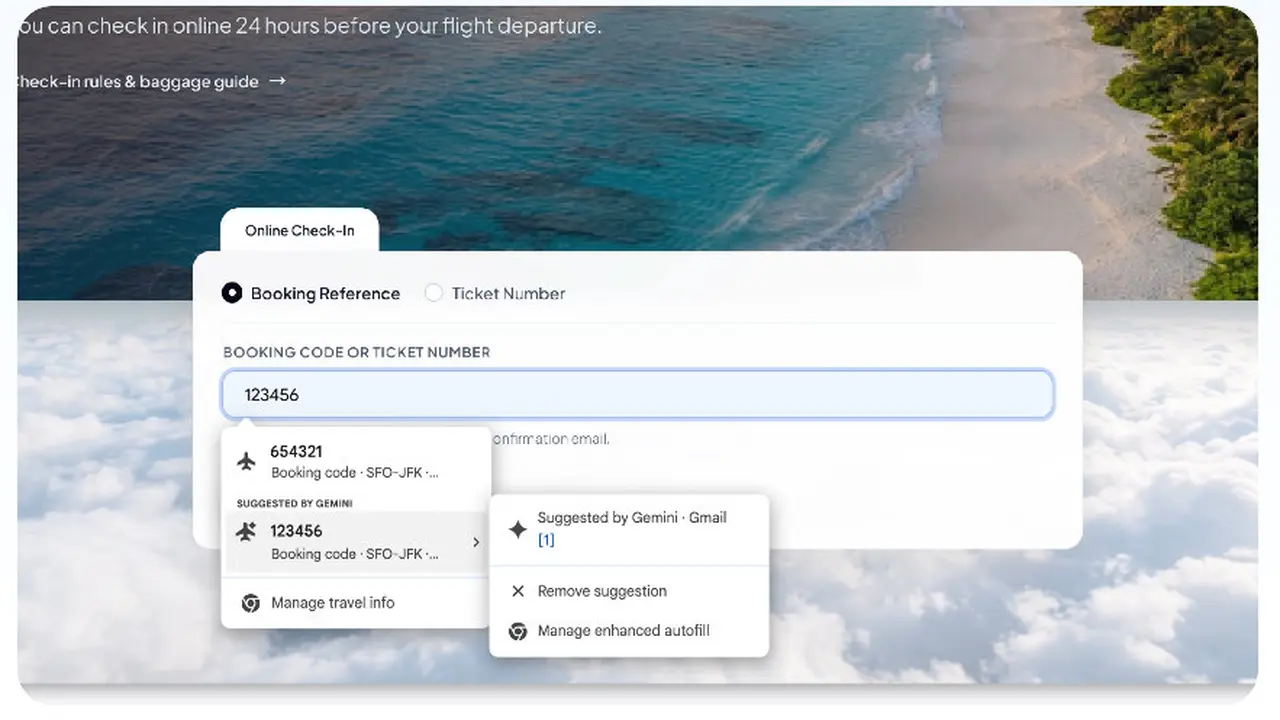This screenshot has width=1280, height=720.
Task: Open the Online Check-In tab
Action: pyautogui.click(x=299, y=230)
